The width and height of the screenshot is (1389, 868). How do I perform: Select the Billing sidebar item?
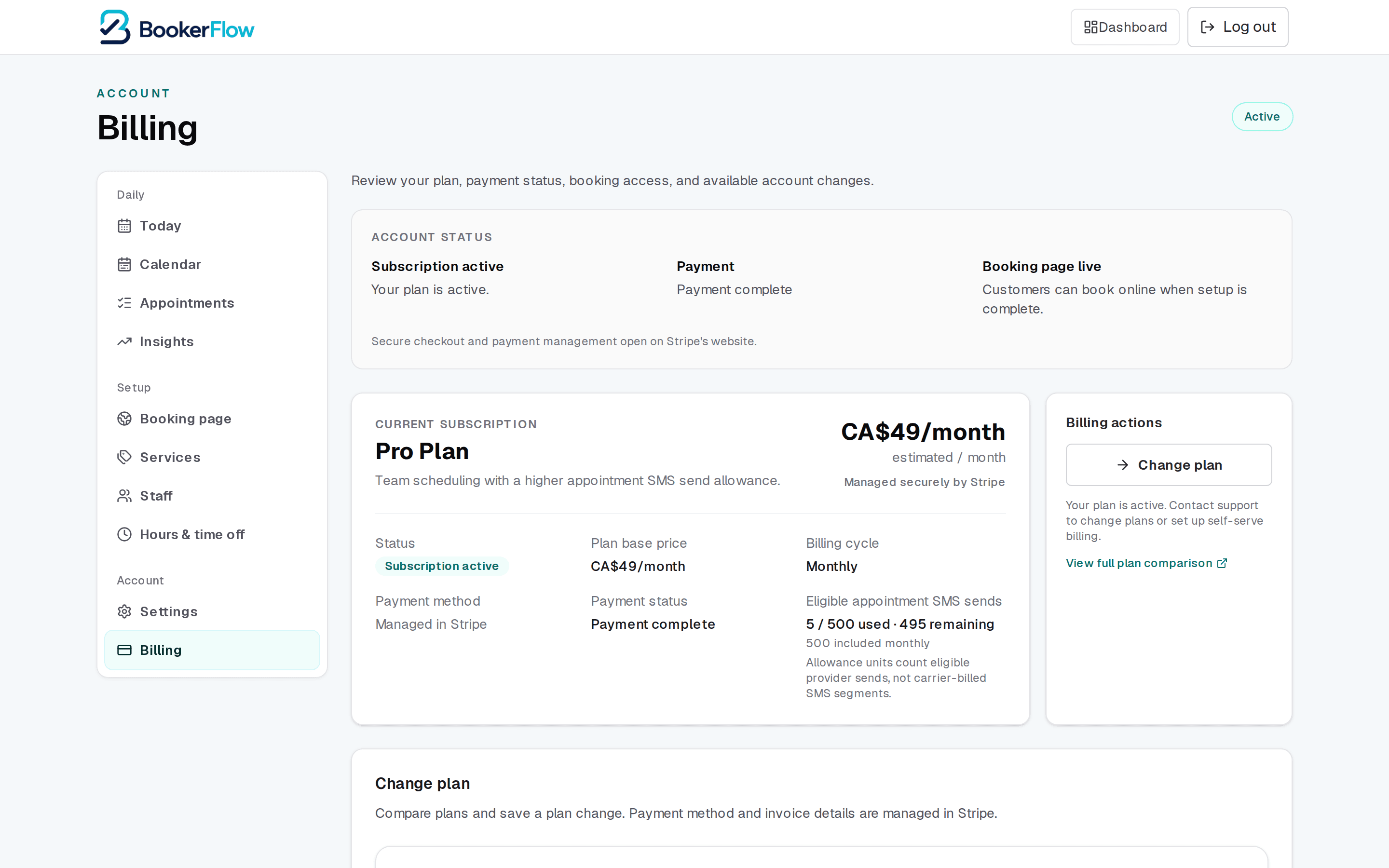tap(212, 650)
